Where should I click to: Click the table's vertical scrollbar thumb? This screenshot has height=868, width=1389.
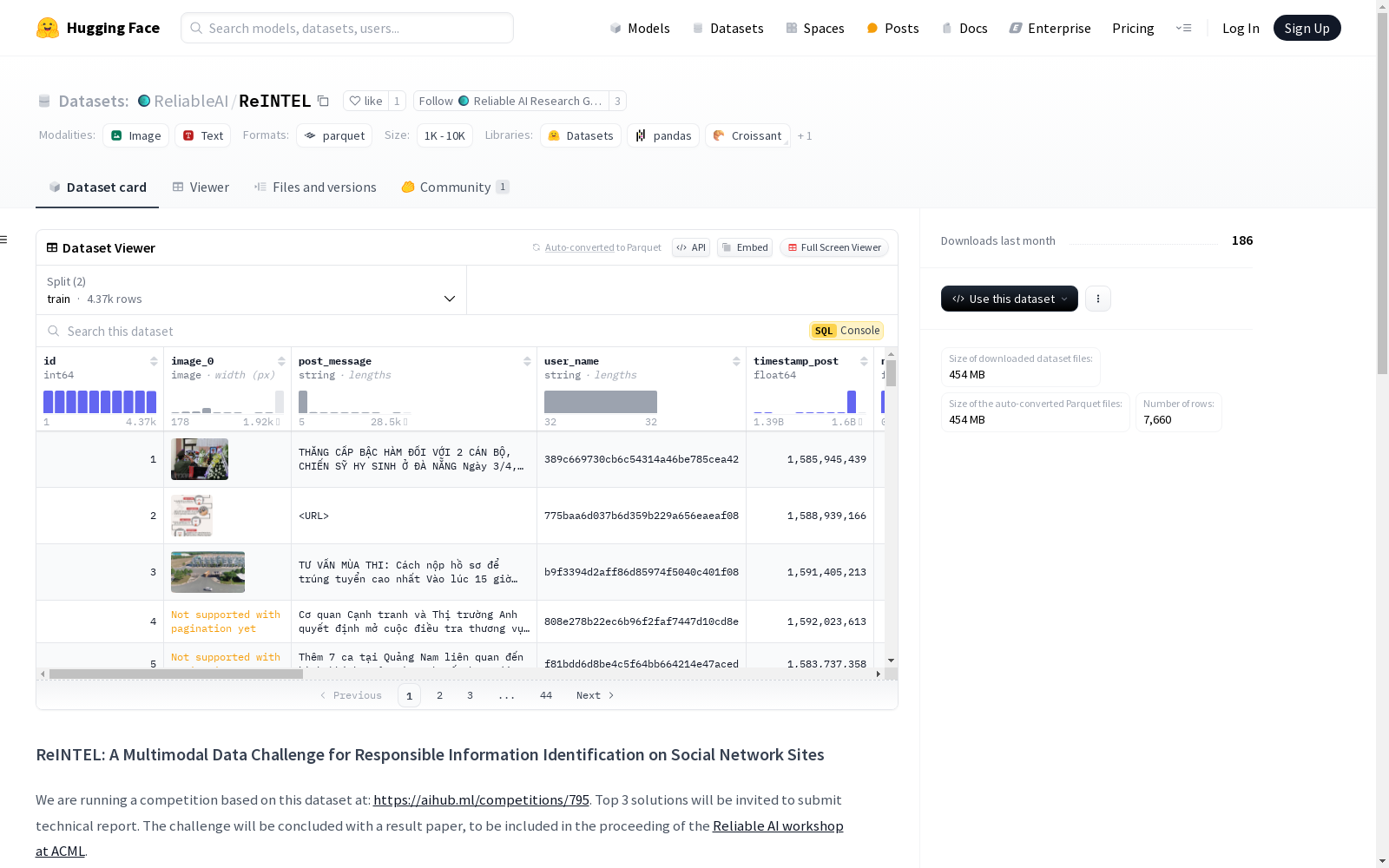point(891,373)
